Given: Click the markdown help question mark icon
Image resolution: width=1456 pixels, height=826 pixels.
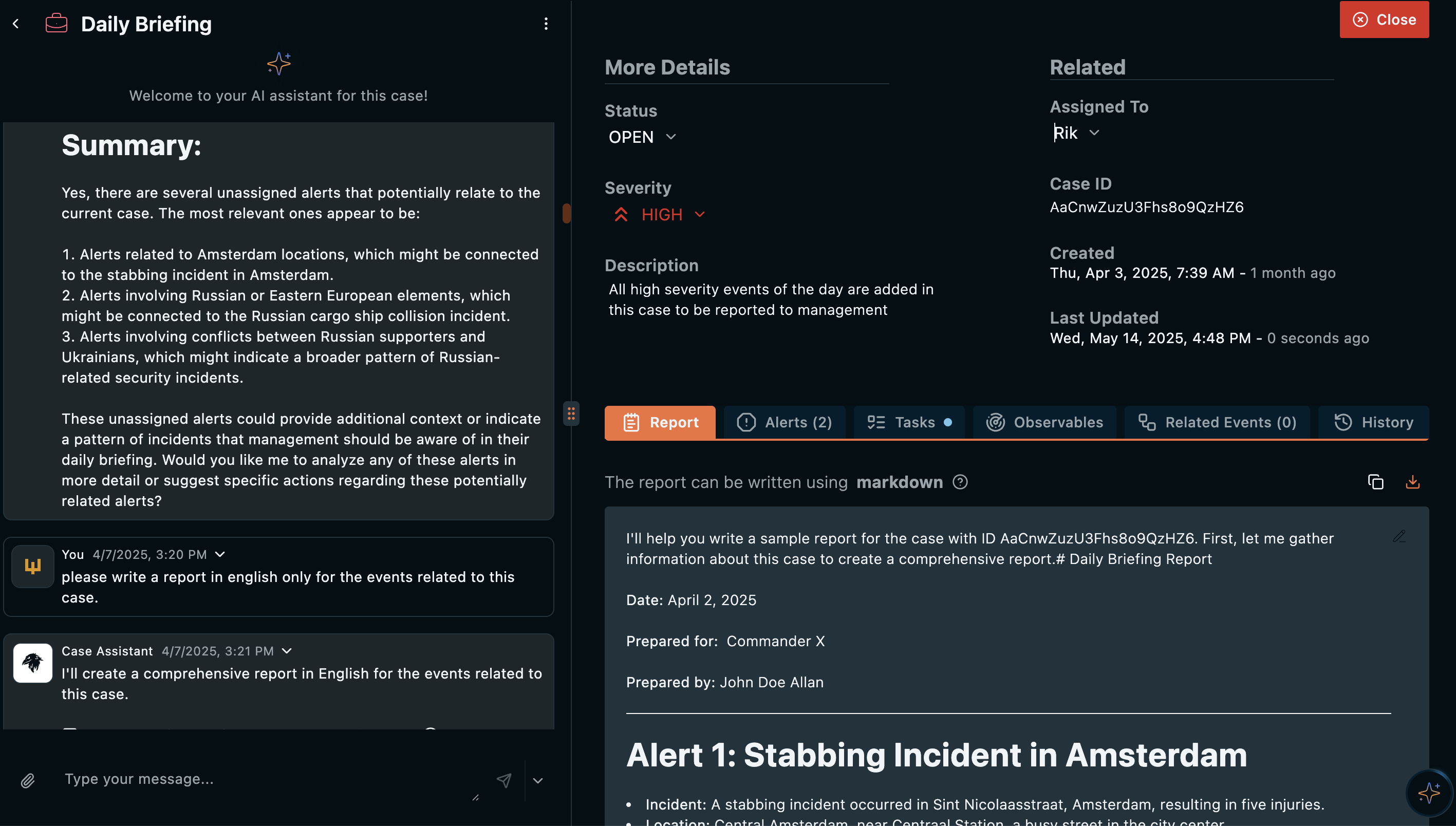Looking at the screenshot, I should [x=960, y=482].
